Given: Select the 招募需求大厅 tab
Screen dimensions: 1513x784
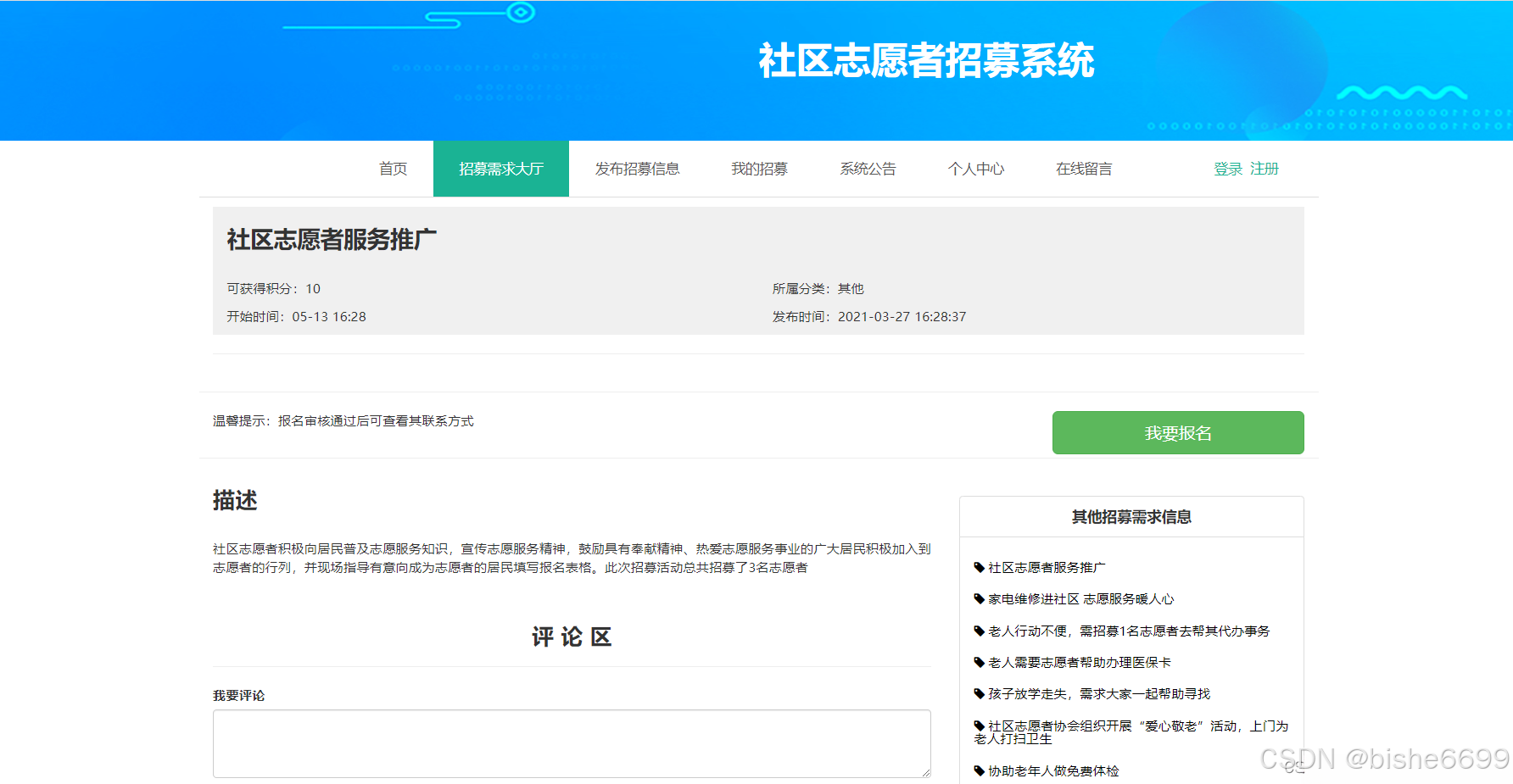Looking at the screenshot, I should click(501, 169).
